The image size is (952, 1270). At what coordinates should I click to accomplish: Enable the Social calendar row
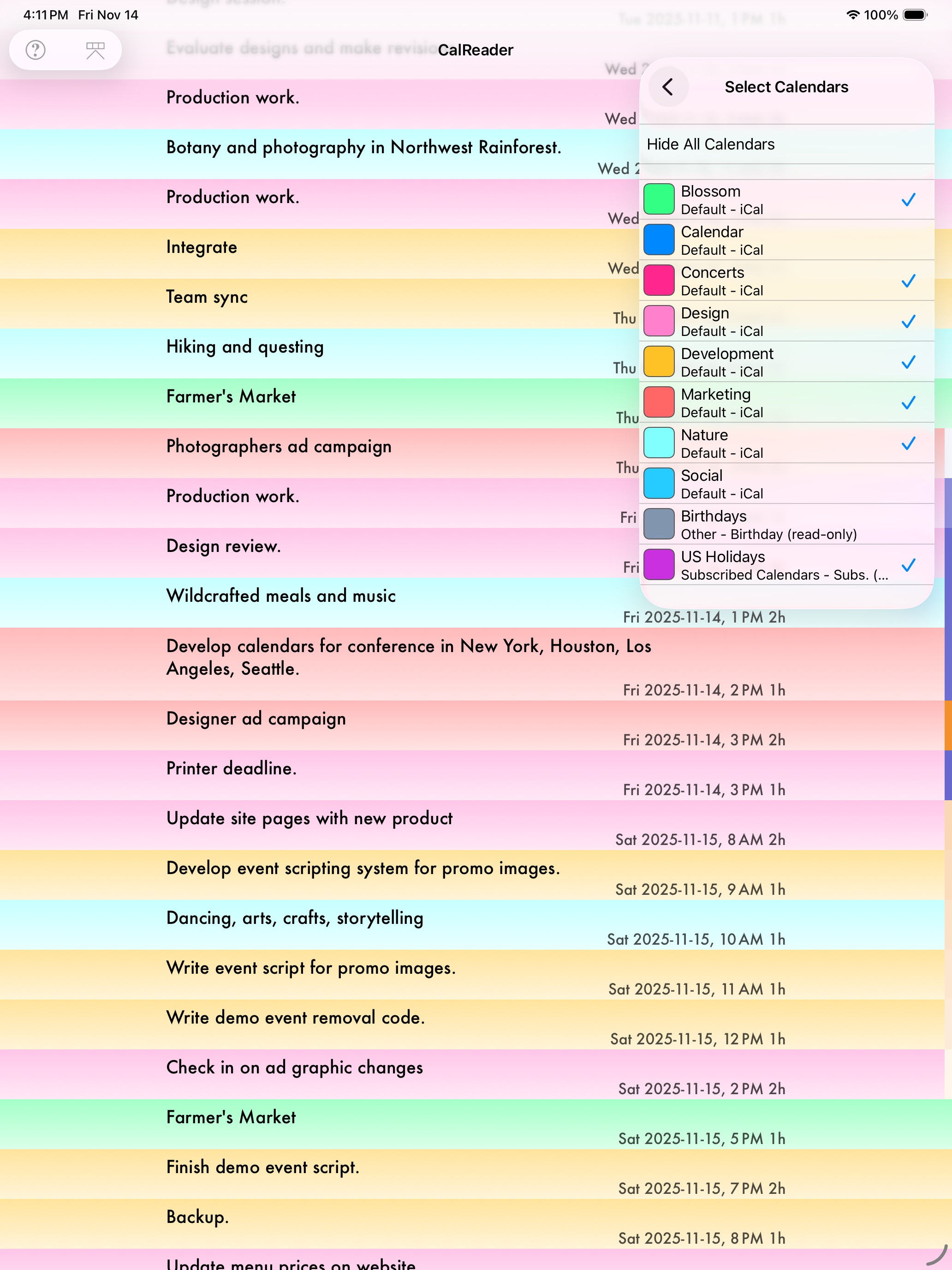tap(787, 484)
